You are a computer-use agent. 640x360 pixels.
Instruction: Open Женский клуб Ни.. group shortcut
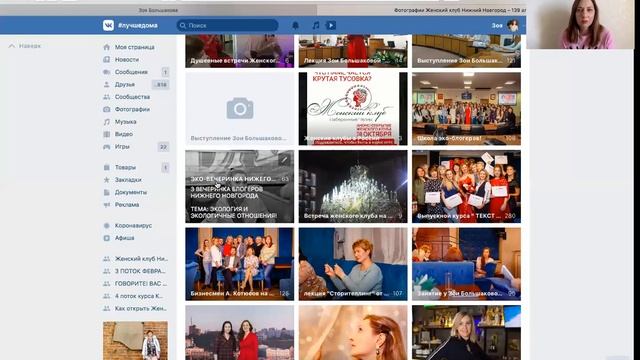141,259
